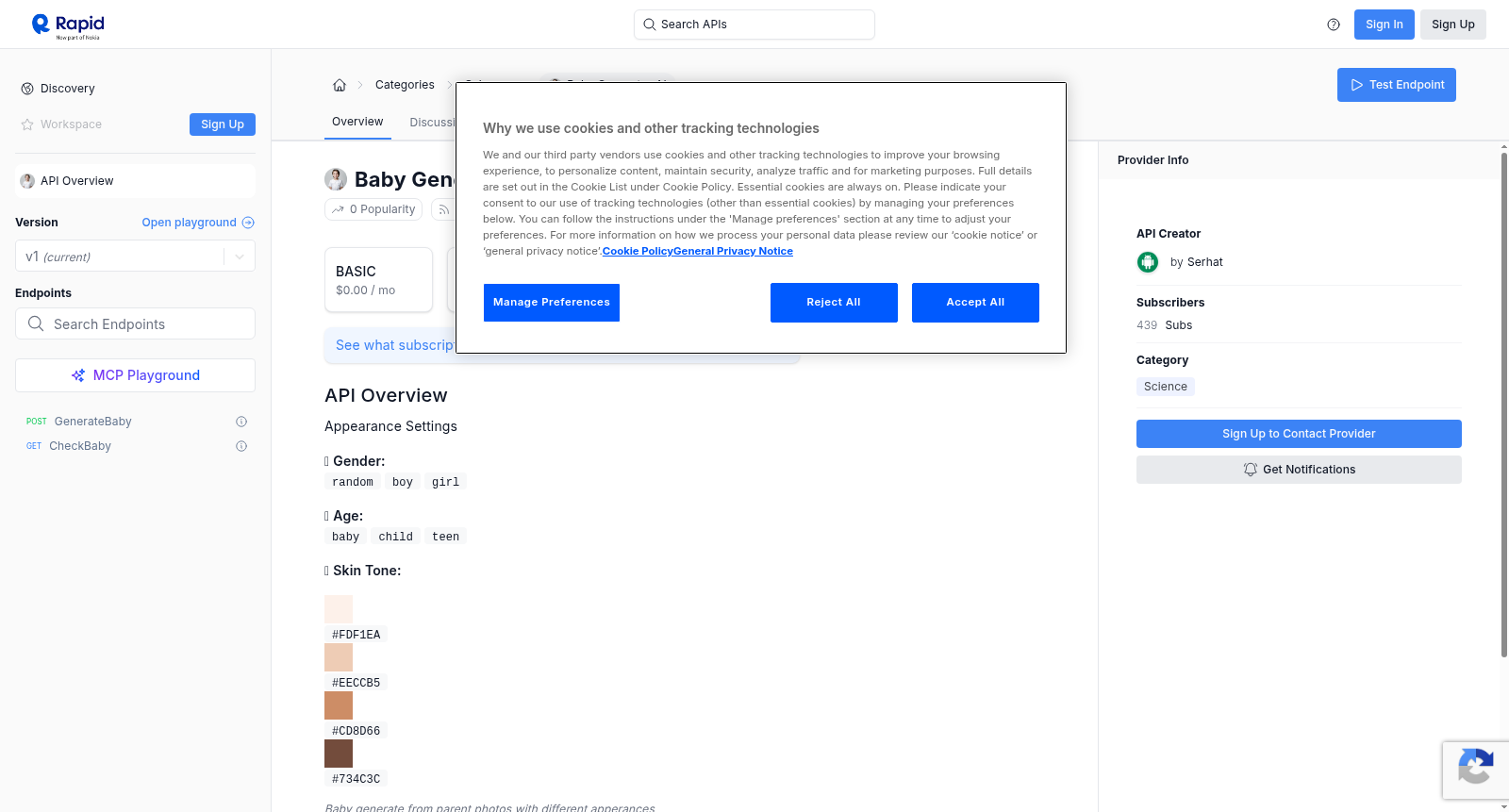Screen dimensions: 1509x812
Task: Click the Workspace star icon
Action: pos(27,124)
